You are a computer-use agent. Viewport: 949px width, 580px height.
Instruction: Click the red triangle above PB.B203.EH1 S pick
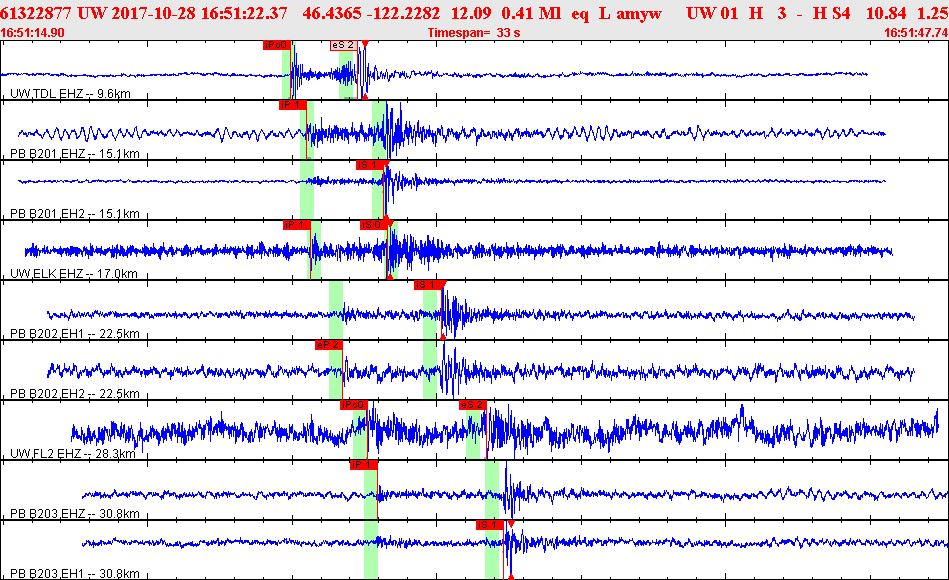[511, 524]
